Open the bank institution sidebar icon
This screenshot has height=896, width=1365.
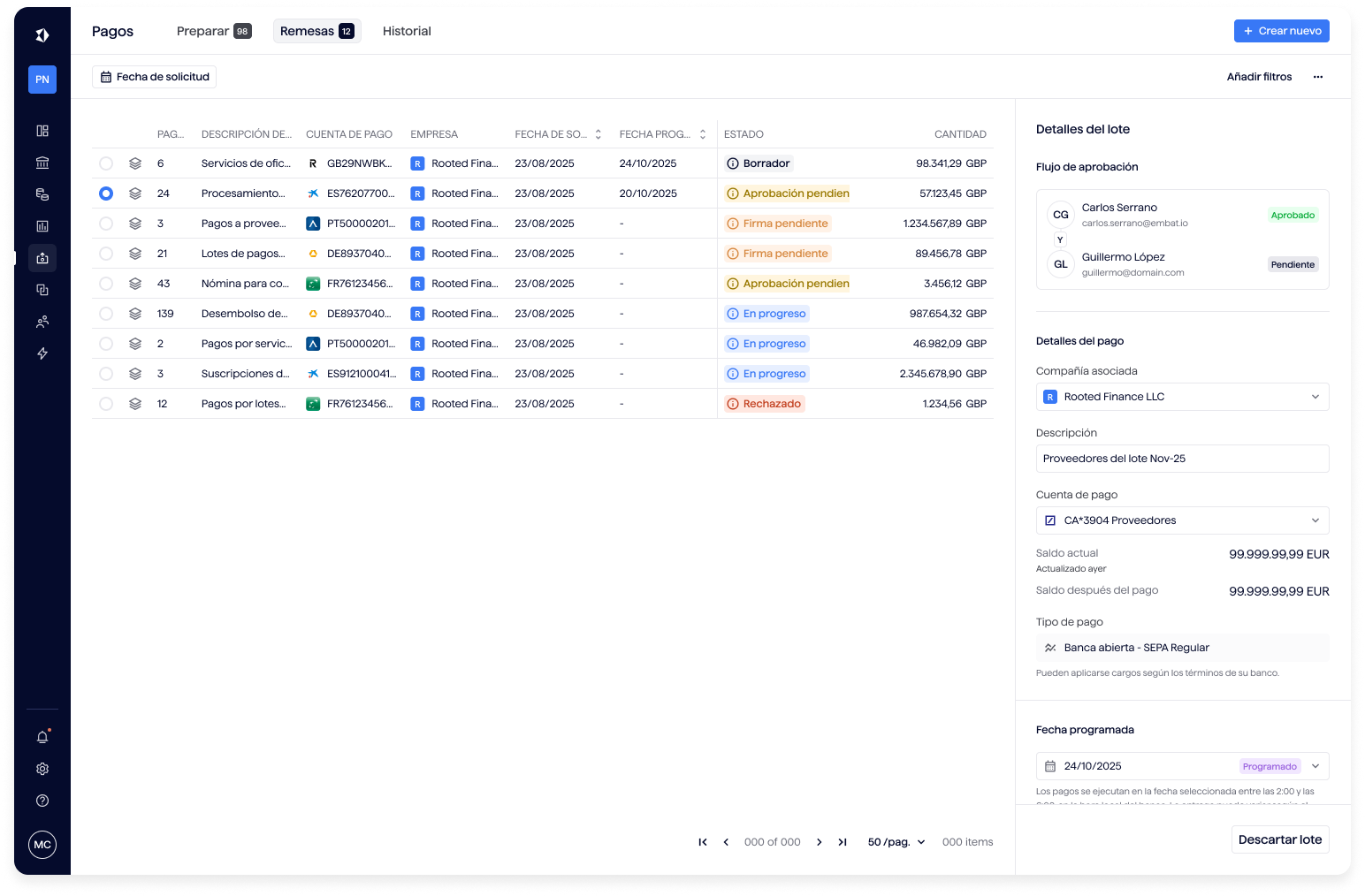[x=42, y=163]
